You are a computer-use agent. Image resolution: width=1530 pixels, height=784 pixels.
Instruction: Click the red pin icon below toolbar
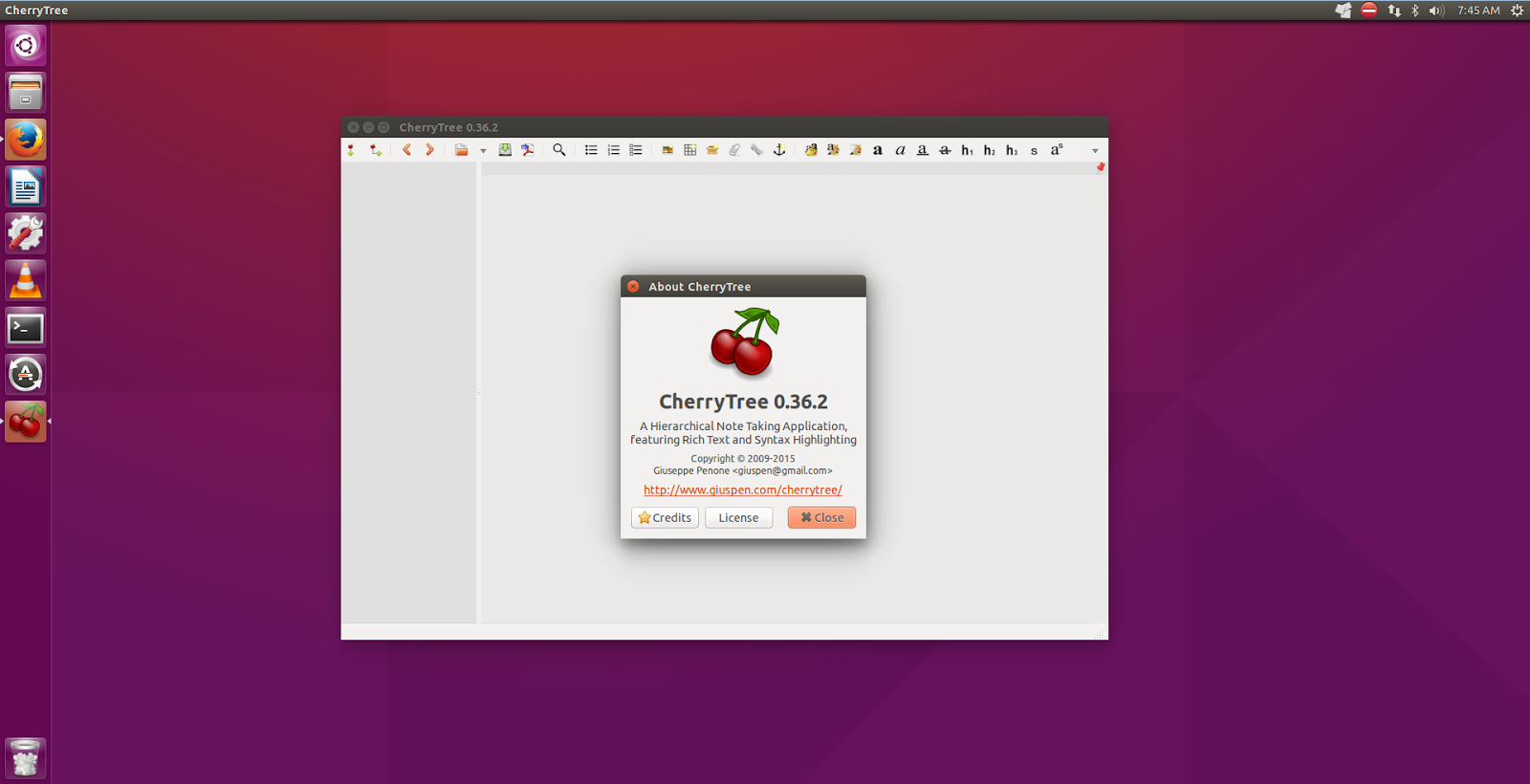[x=1101, y=167]
